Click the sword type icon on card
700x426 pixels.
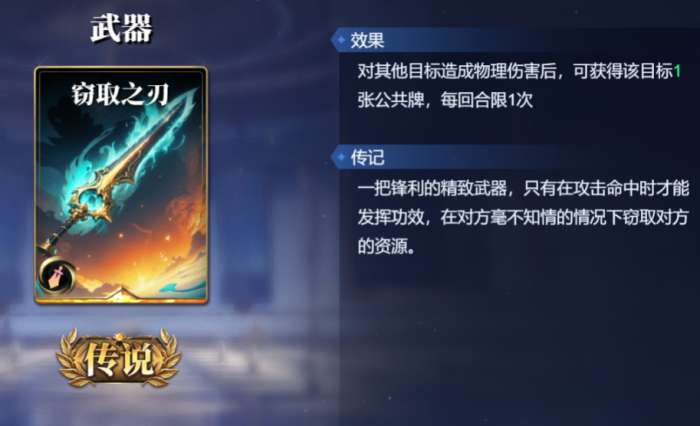tap(58, 276)
